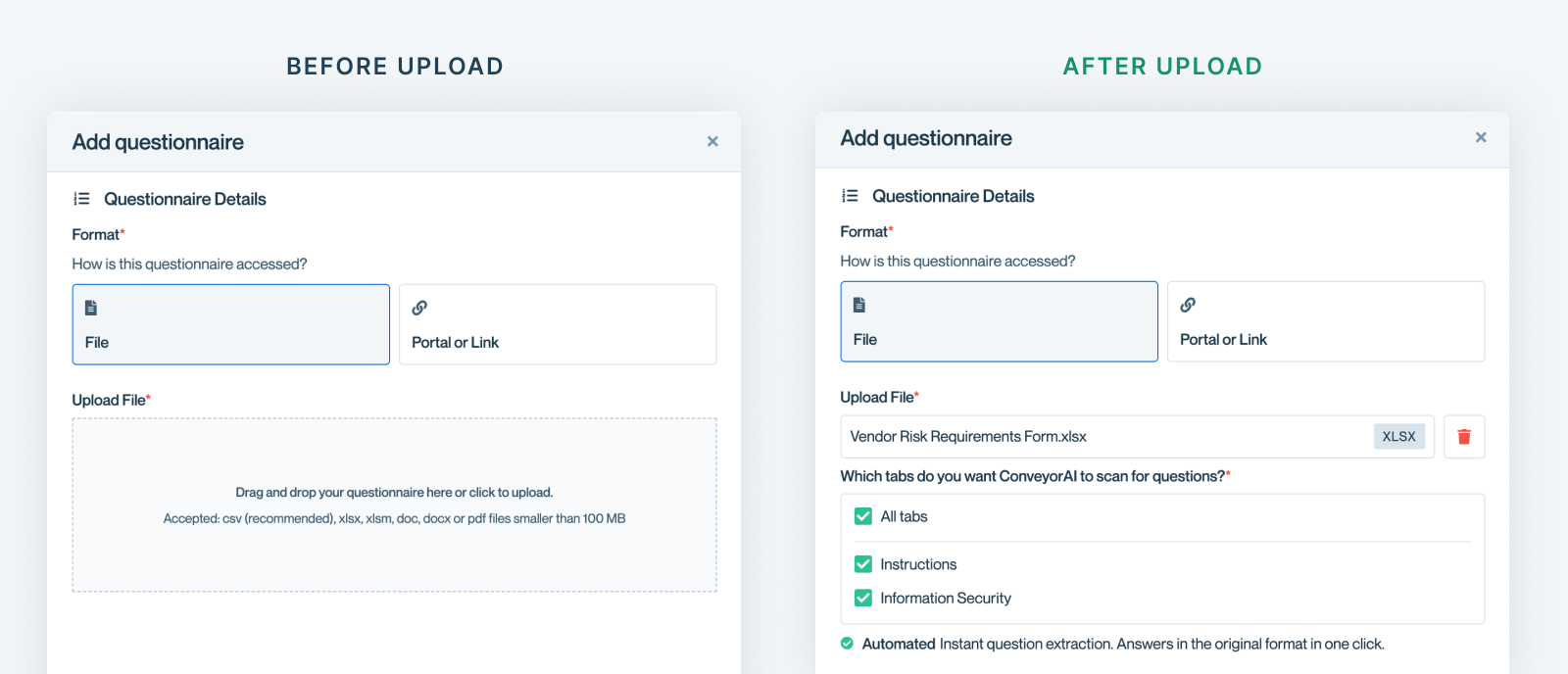Select Portal or Link in the after-upload dialog
The width and height of the screenshot is (1568, 674).
(x=1325, y=321)
